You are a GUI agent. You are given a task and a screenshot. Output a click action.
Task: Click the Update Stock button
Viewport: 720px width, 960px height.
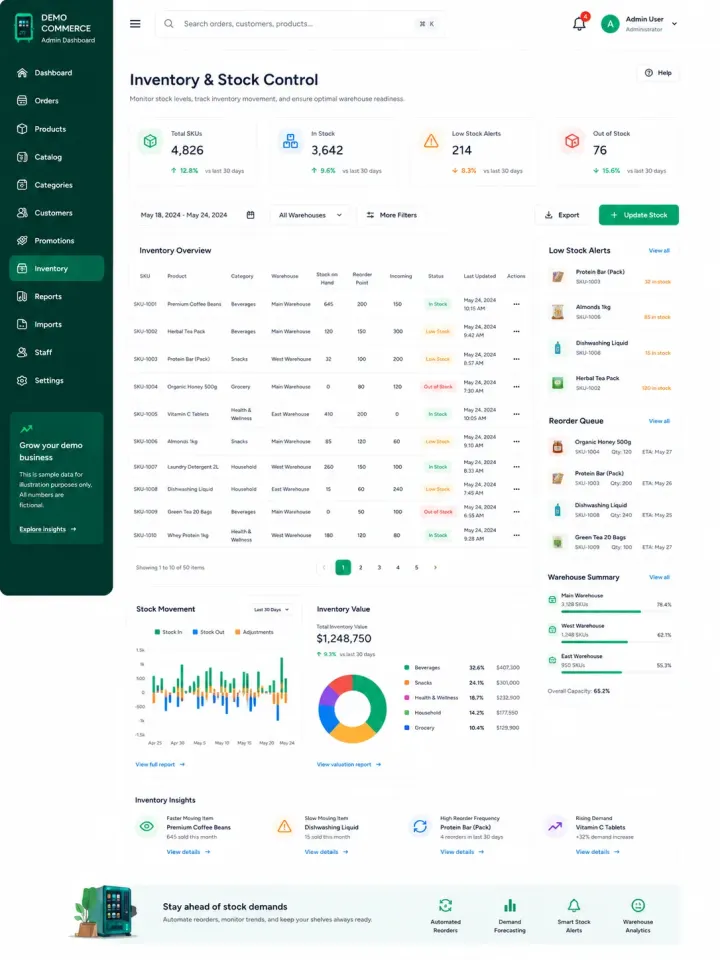tap(639, 215)
